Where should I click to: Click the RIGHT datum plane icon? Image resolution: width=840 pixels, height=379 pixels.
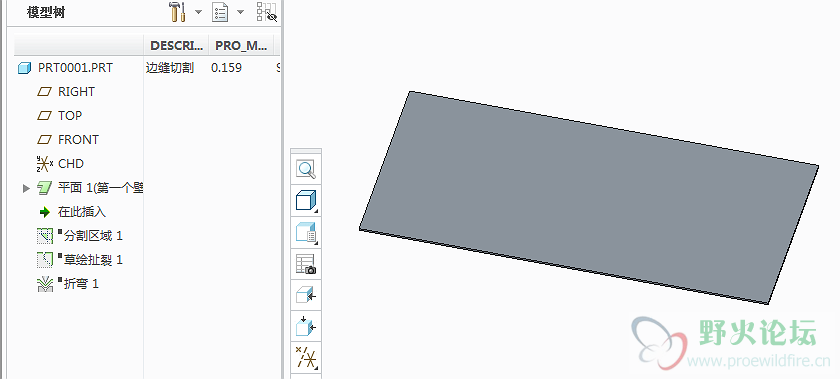click(x=44, y=92)
